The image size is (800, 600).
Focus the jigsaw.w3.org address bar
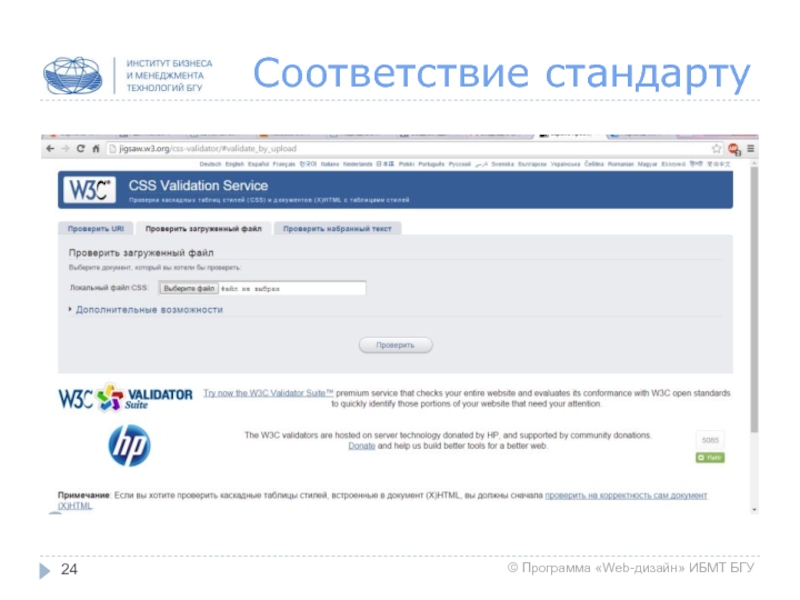click(408, 148)
